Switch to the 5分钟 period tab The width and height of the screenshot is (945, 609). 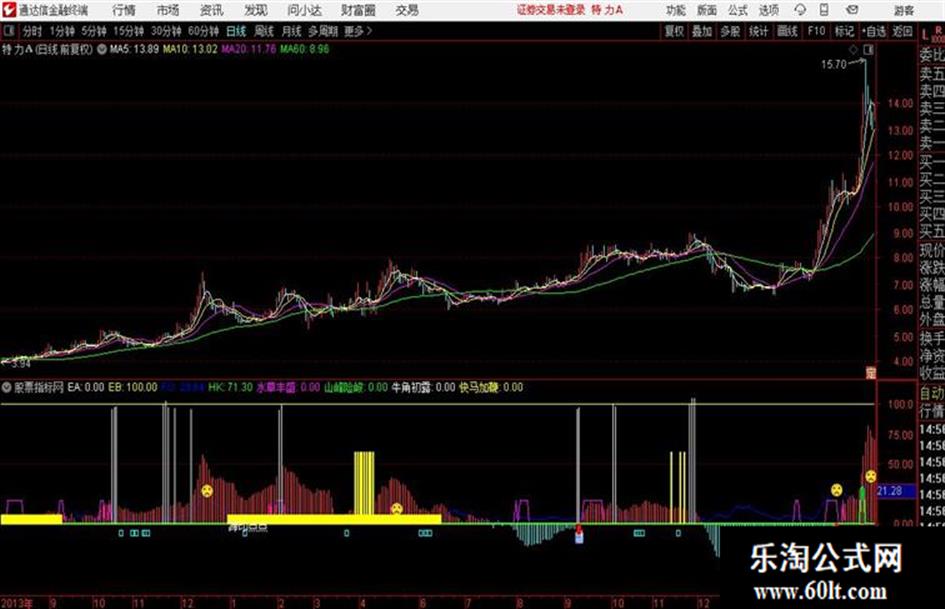click(x=94, y=31)
